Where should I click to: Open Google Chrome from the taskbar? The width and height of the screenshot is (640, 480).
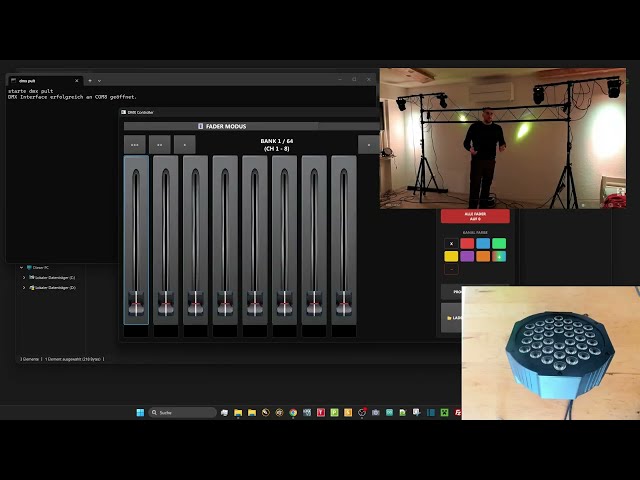click(293, 413)
